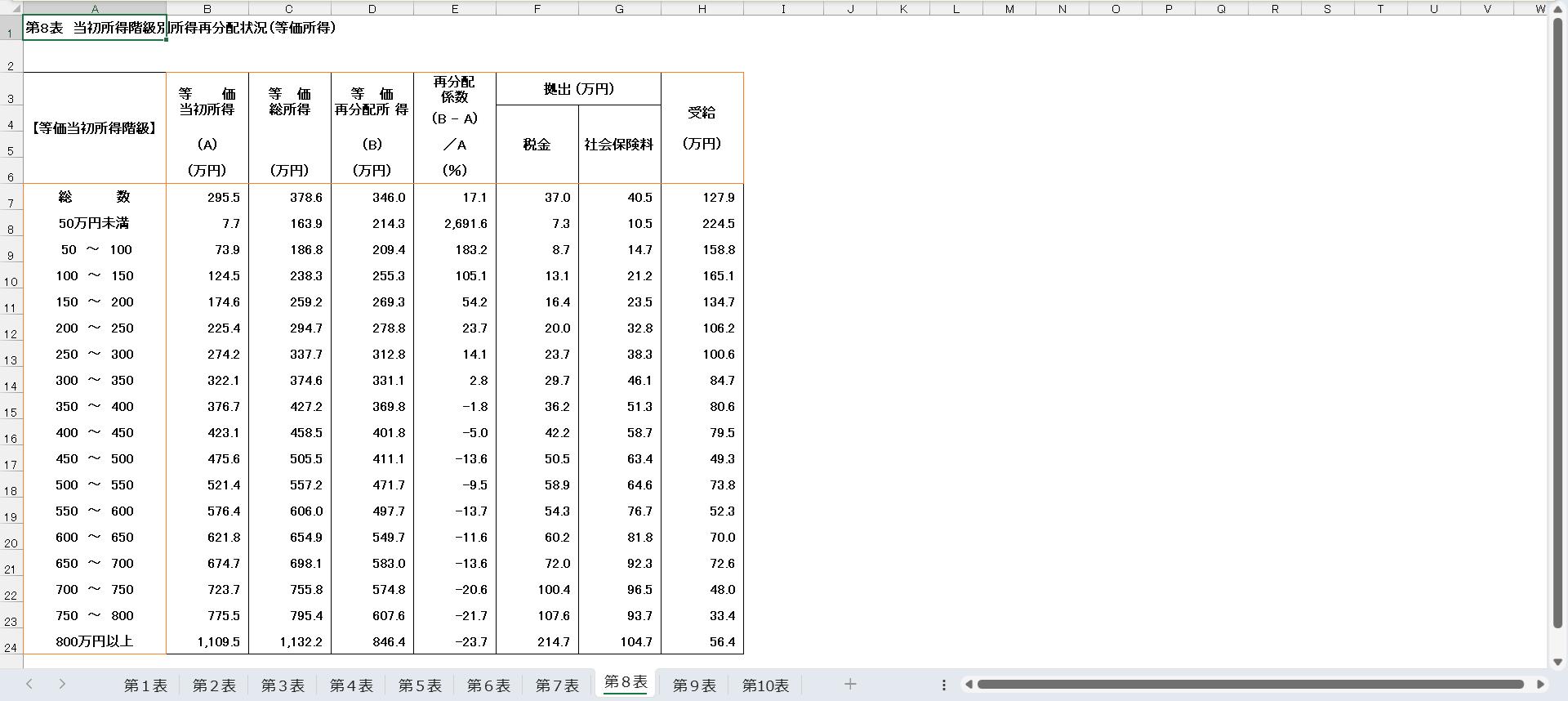Select the 総数 row label cell
This screenshot has height=701, width=1568.
click(95, 197)
